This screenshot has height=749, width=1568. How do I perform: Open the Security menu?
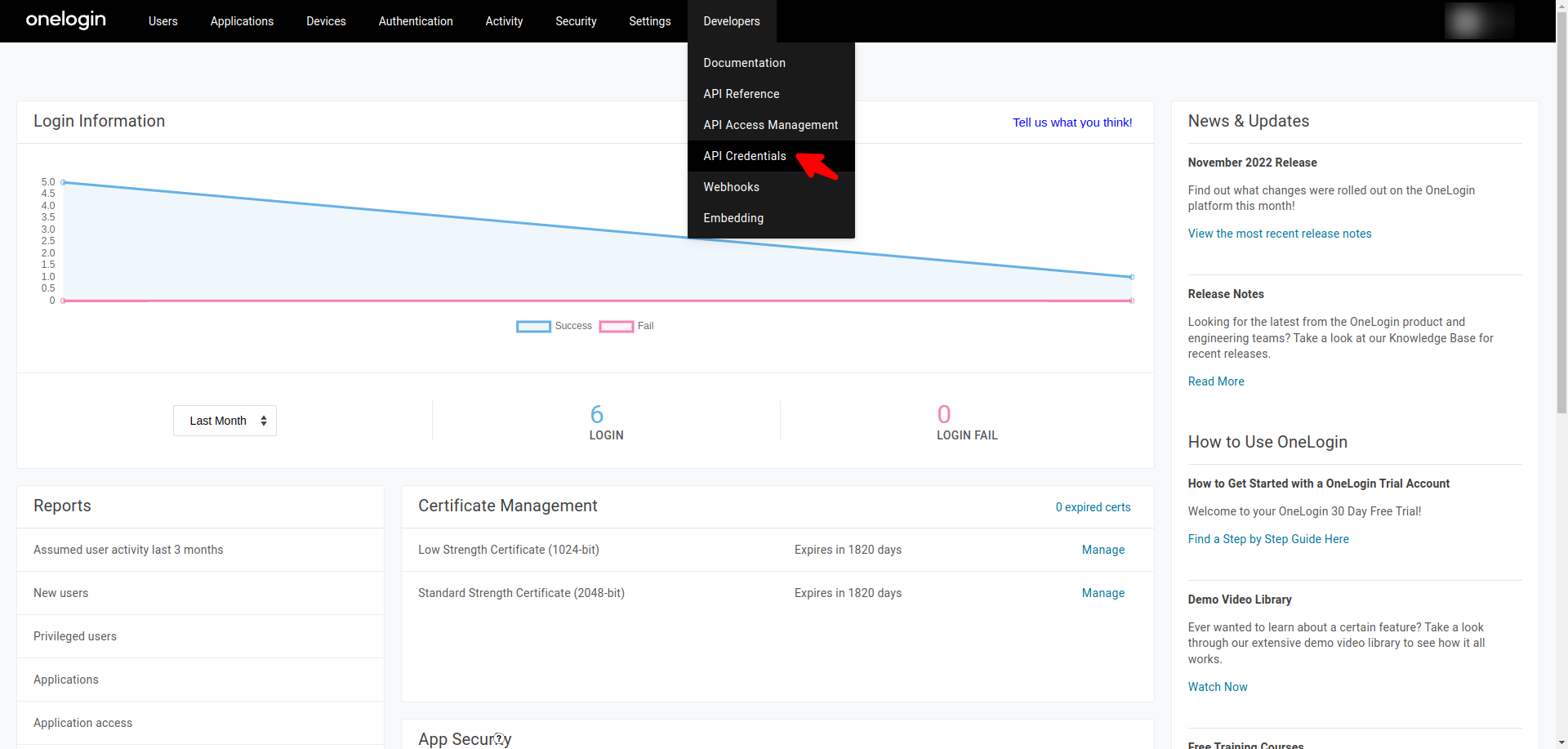pos(576,21)
